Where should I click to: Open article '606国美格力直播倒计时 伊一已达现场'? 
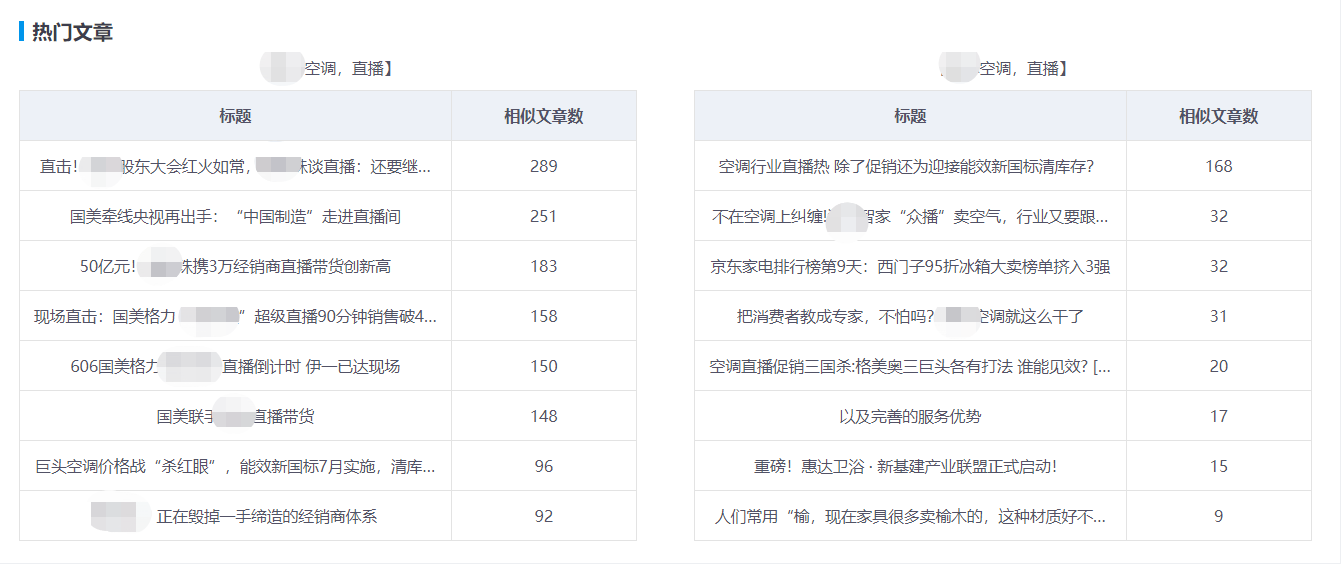point(235,366)
